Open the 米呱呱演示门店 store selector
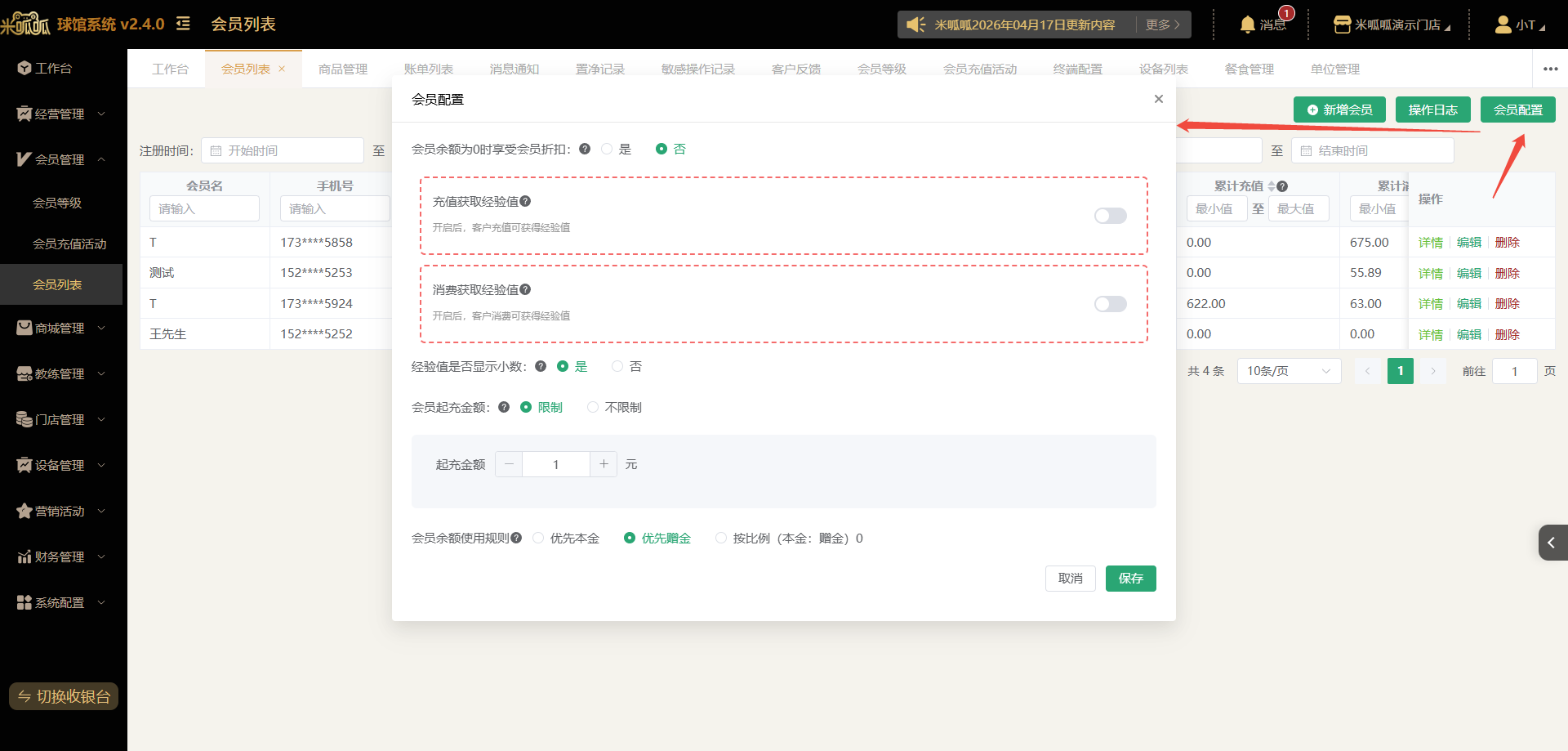 [x=1392, y=25]
